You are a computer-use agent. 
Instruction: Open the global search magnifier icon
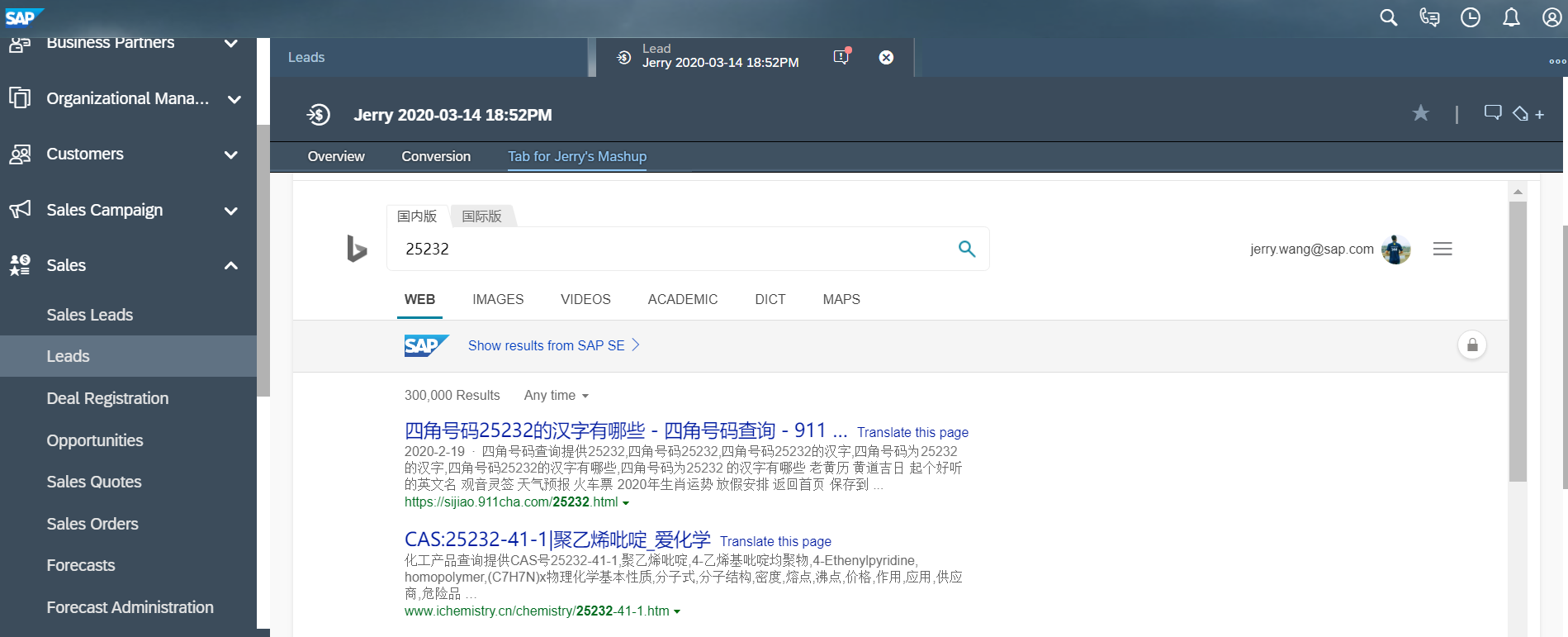1389,17
